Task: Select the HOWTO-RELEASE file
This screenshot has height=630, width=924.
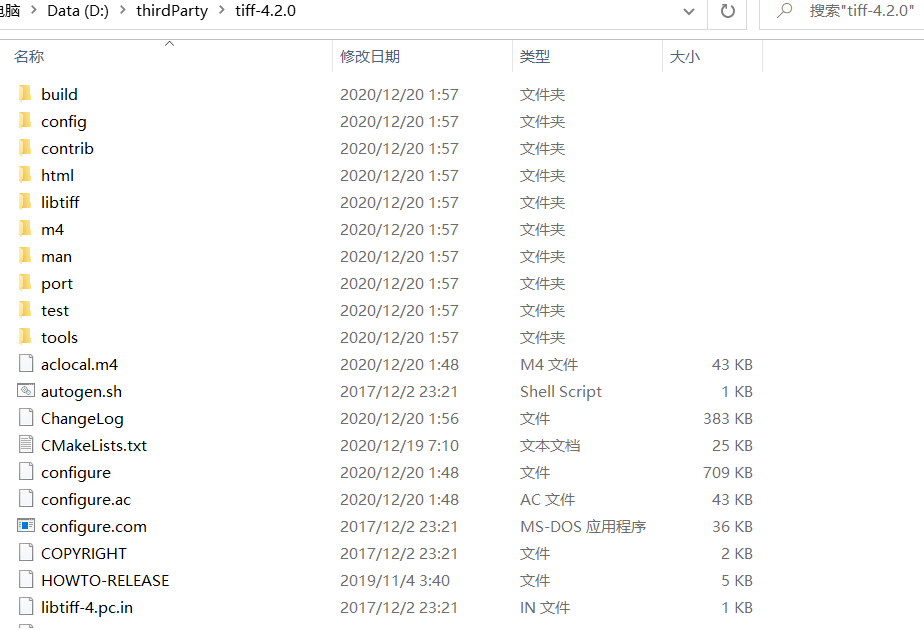Action: click(104, 580)
